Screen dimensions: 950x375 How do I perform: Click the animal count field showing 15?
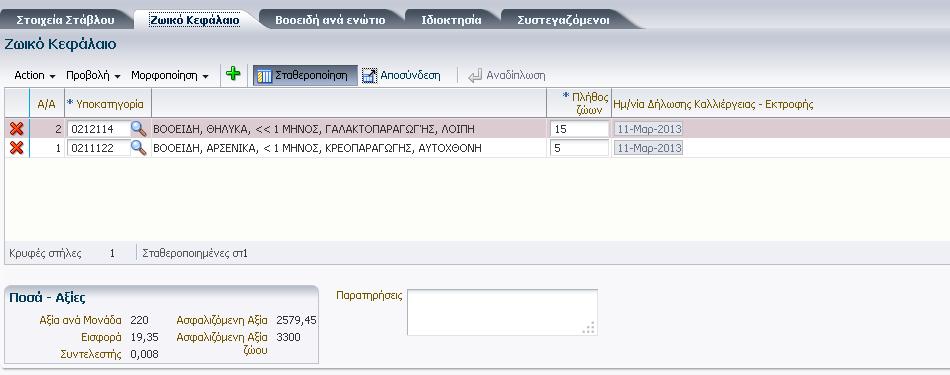579,129
